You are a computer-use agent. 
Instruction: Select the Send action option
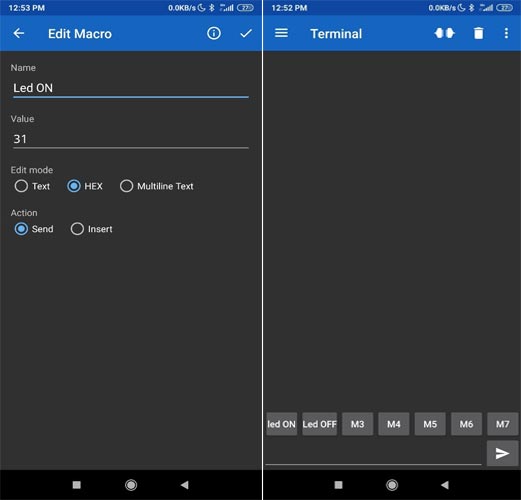point(34,229)
